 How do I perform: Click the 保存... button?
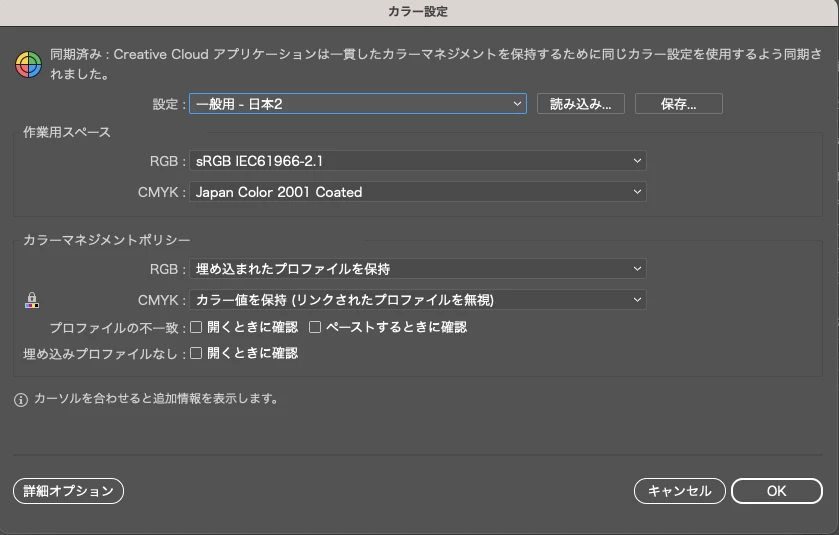678,104
